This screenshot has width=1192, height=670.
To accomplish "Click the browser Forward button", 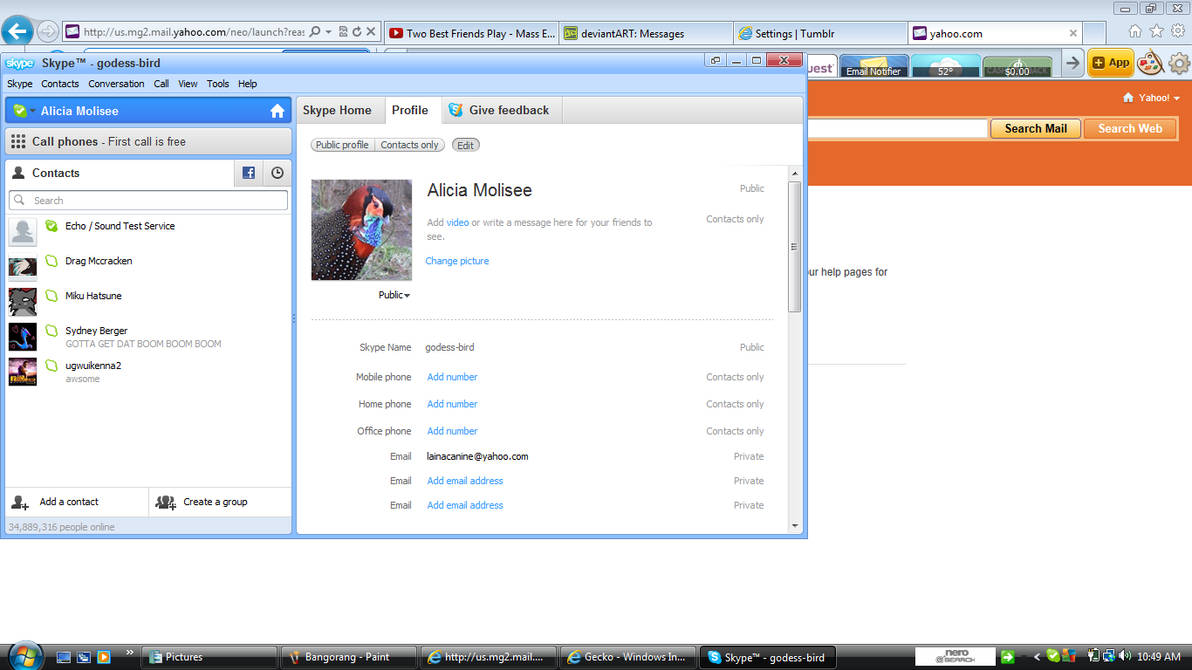I will [47, 32].
